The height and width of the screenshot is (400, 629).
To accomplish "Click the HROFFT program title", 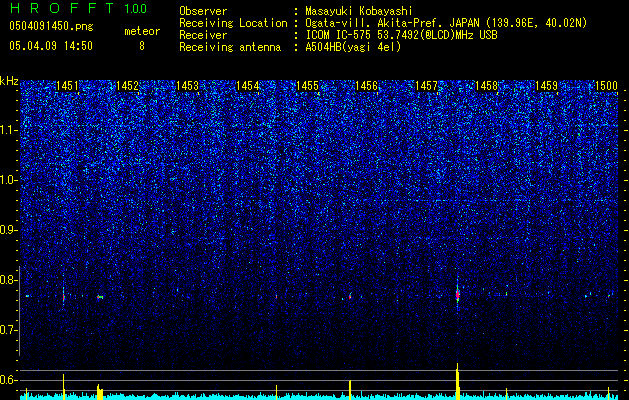I will pos(63,8).
